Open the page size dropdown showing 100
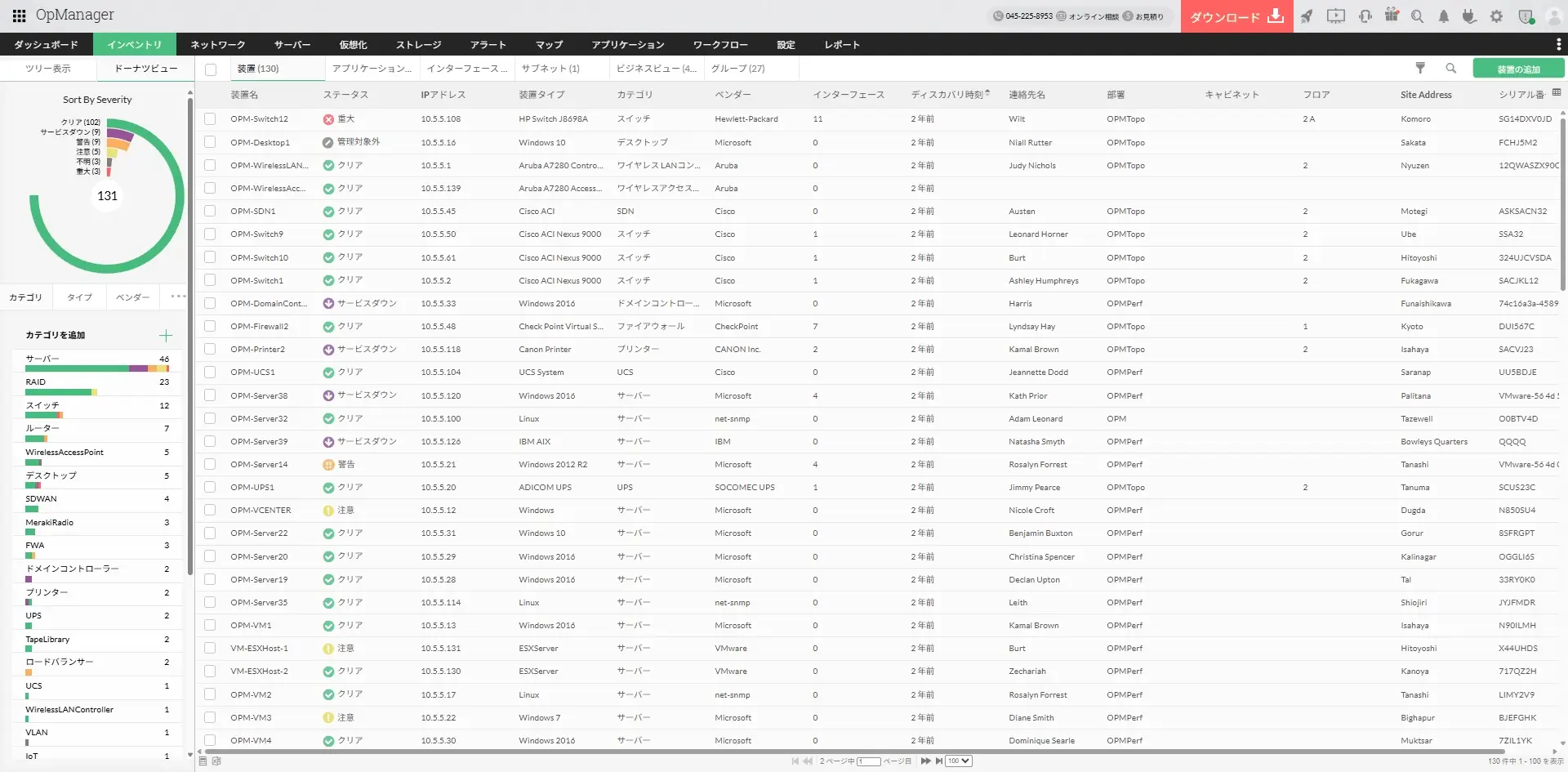The height and width of the screenshot is (772, 1568). pos(958,761)
